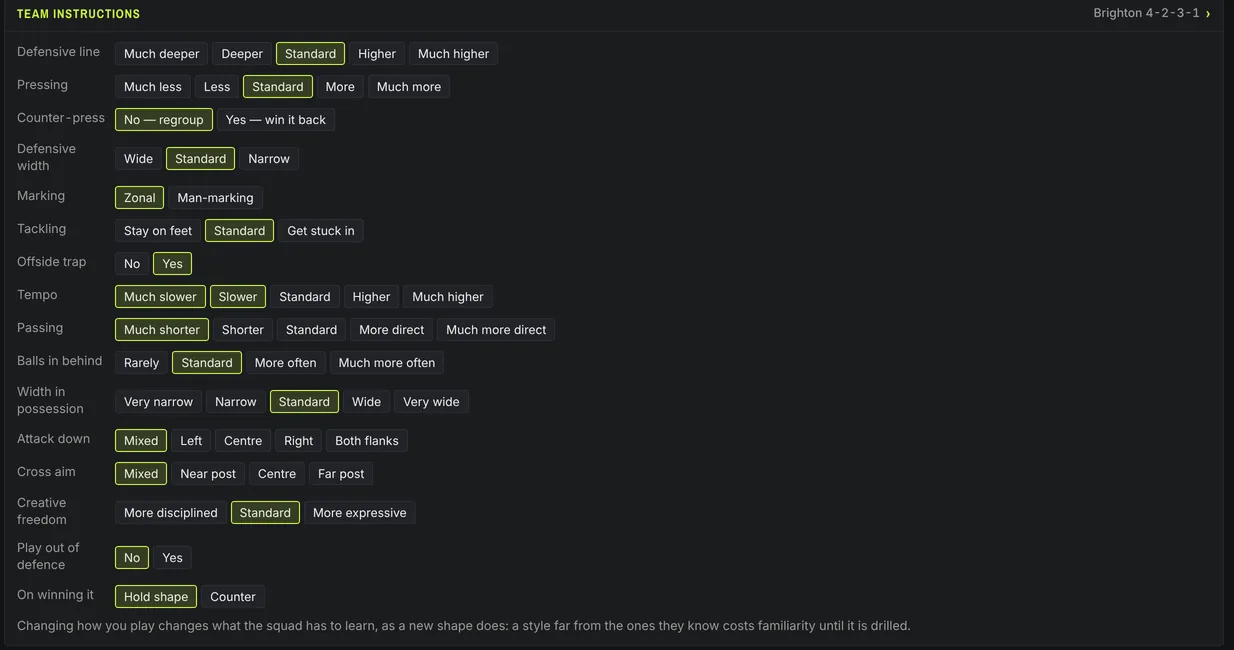Open the Brighton 4-2-3-1 chevron
The image size is (1234, 650).
[1208, 13]
